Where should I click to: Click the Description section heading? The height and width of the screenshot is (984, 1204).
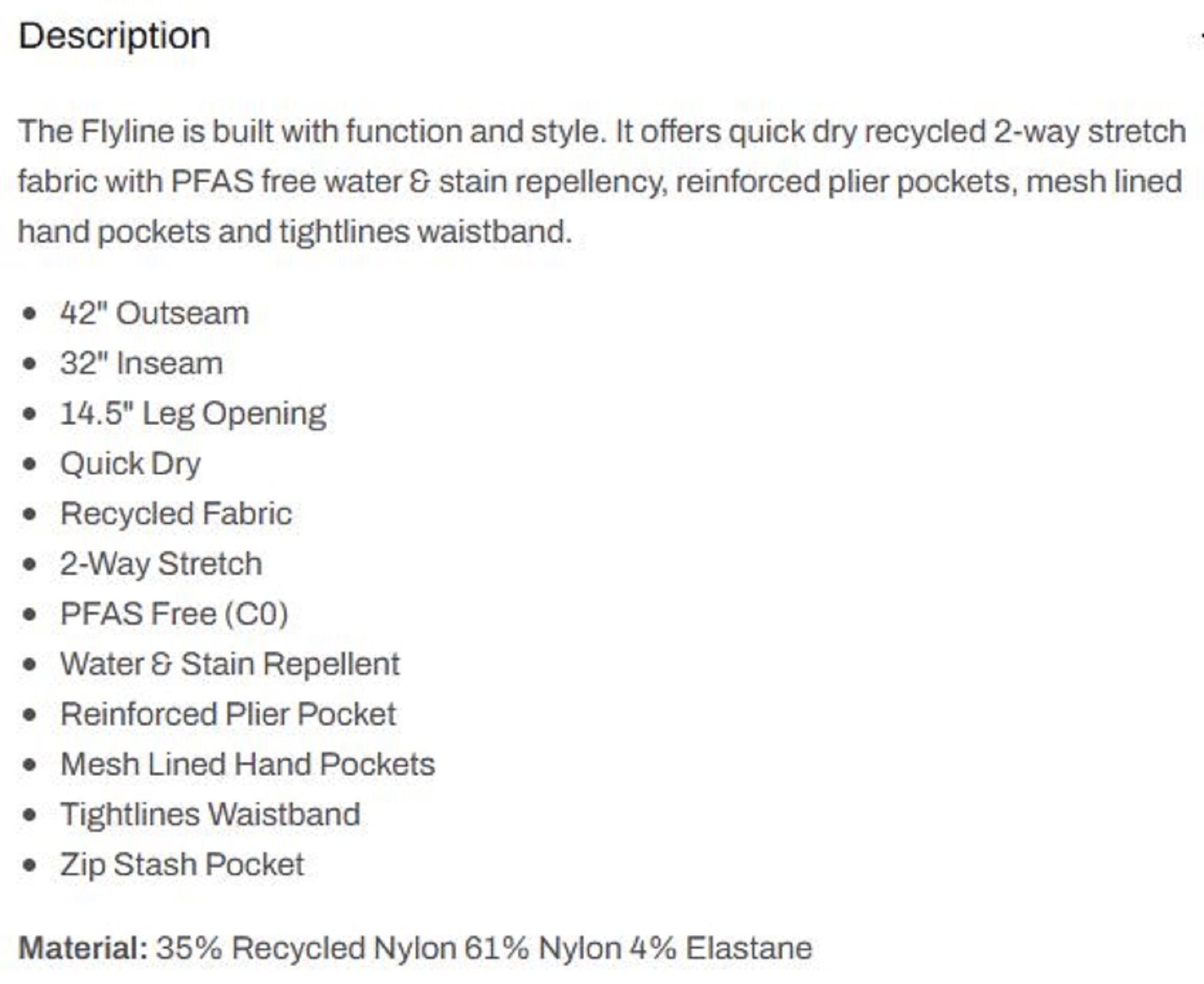pos(114,36)
